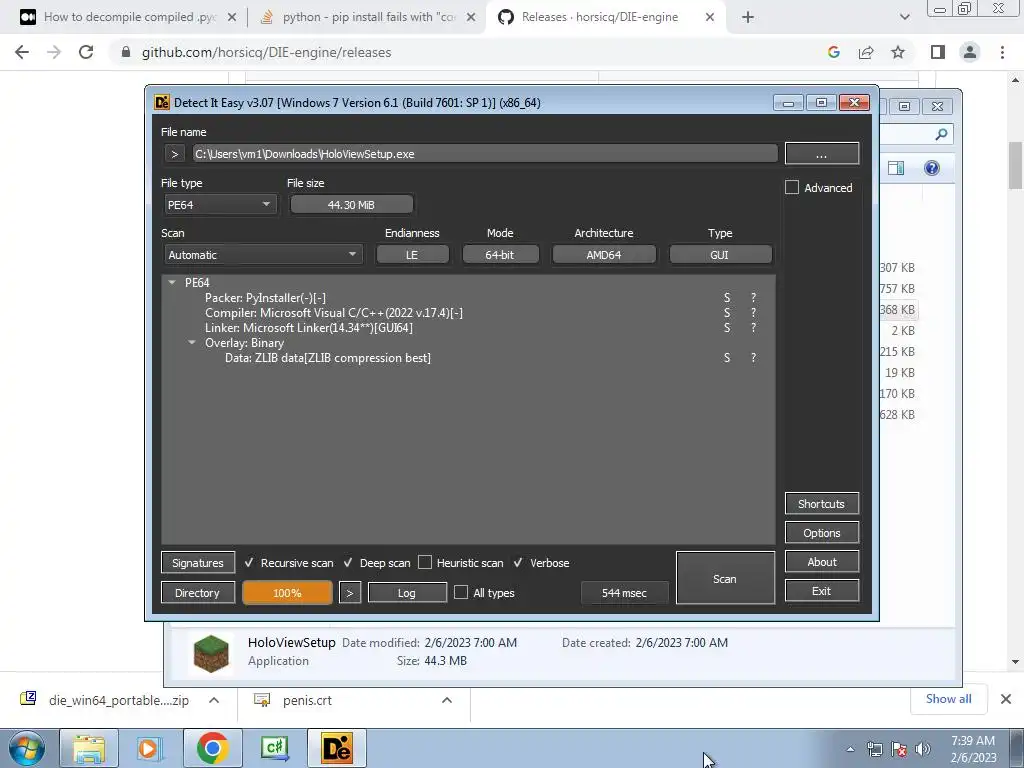This screenshot has height=768, width=1024.
Task: Toggle the Verbose checkbox
Action: 518,563
